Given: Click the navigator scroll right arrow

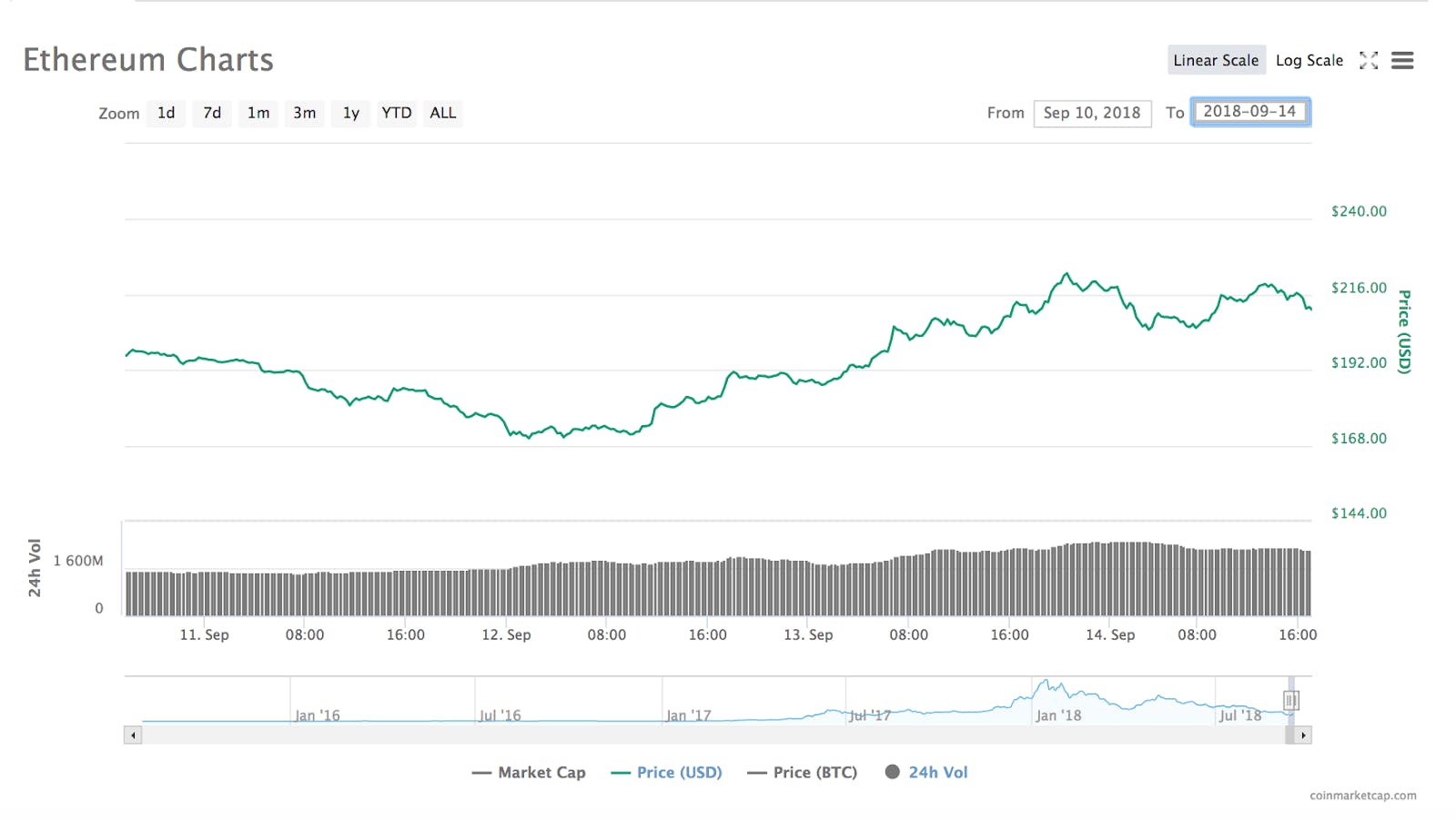Looking at the screenshot, I should coord(1303,735).
